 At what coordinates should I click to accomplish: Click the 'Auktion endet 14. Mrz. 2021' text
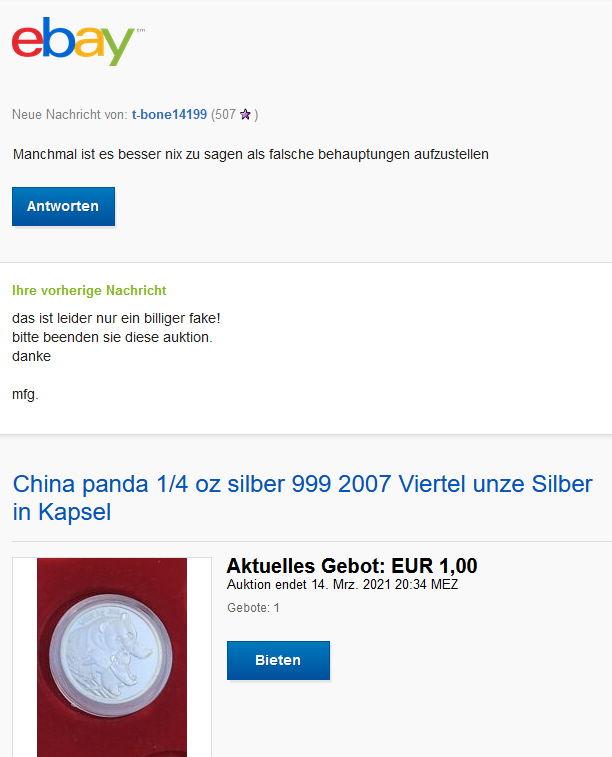click(342, 585)
